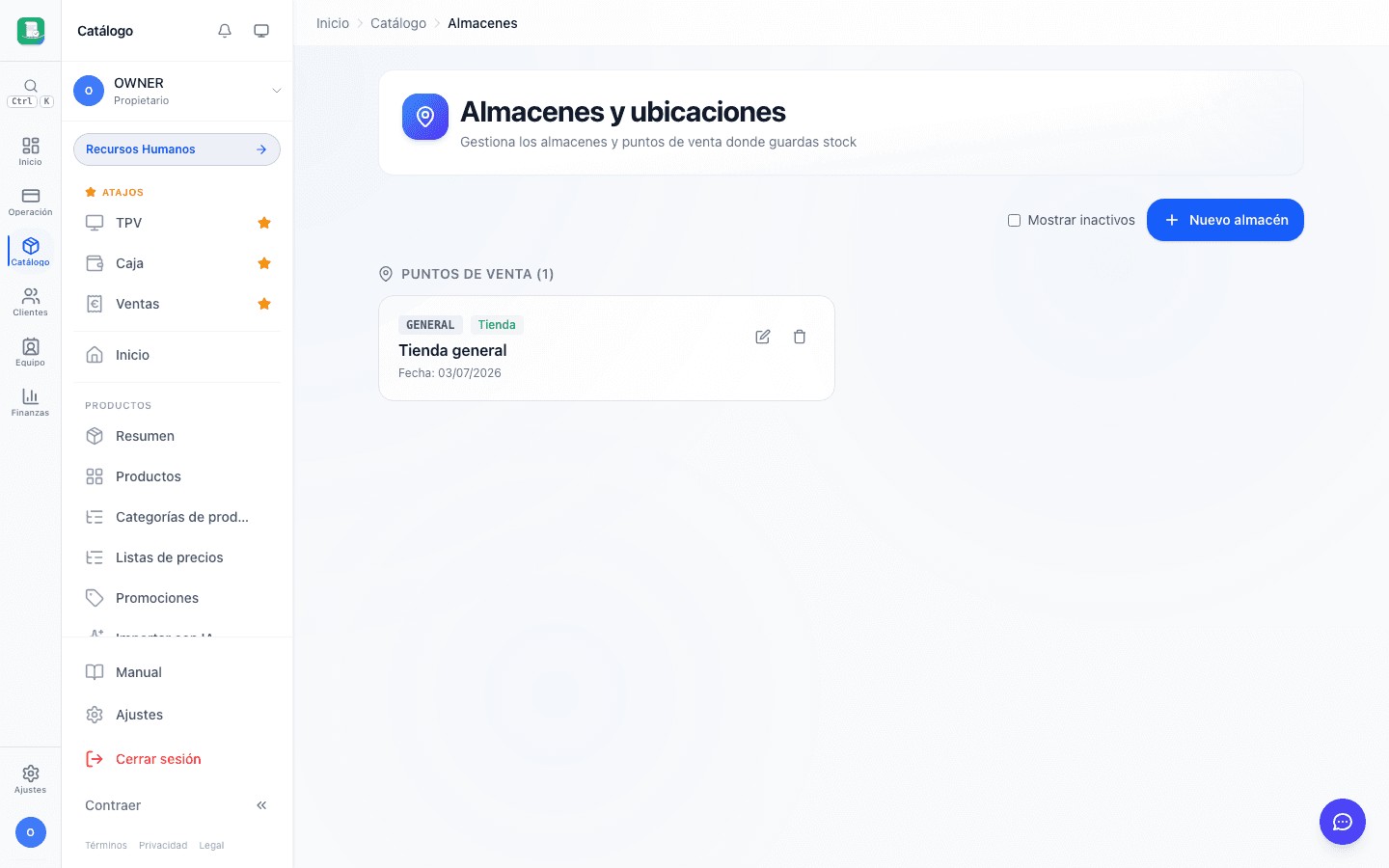Open the Manual item
1389x868 pixels.
177,672
